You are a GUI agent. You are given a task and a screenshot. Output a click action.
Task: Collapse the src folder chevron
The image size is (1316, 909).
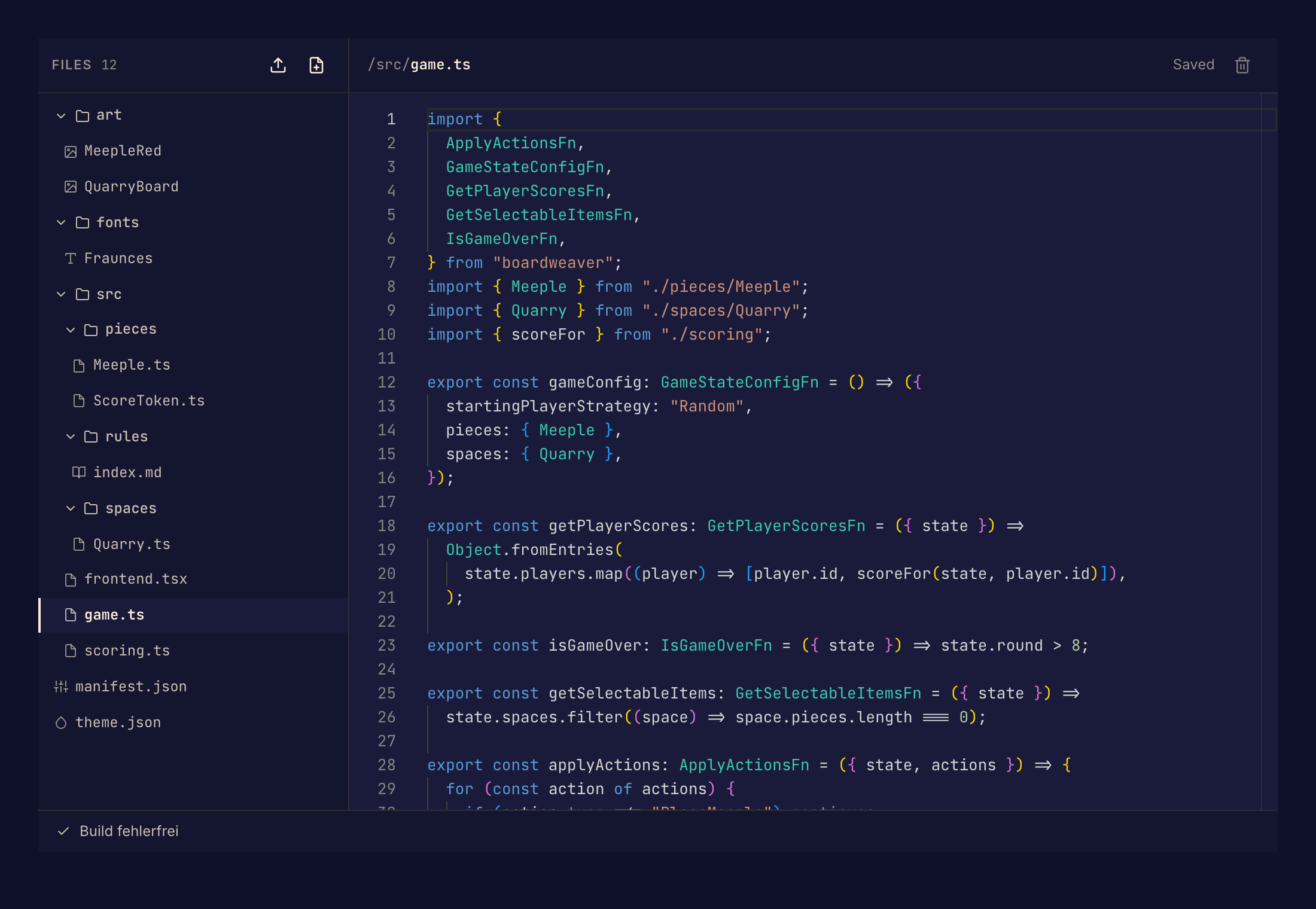pyautogui.click(x=61, y=294)
